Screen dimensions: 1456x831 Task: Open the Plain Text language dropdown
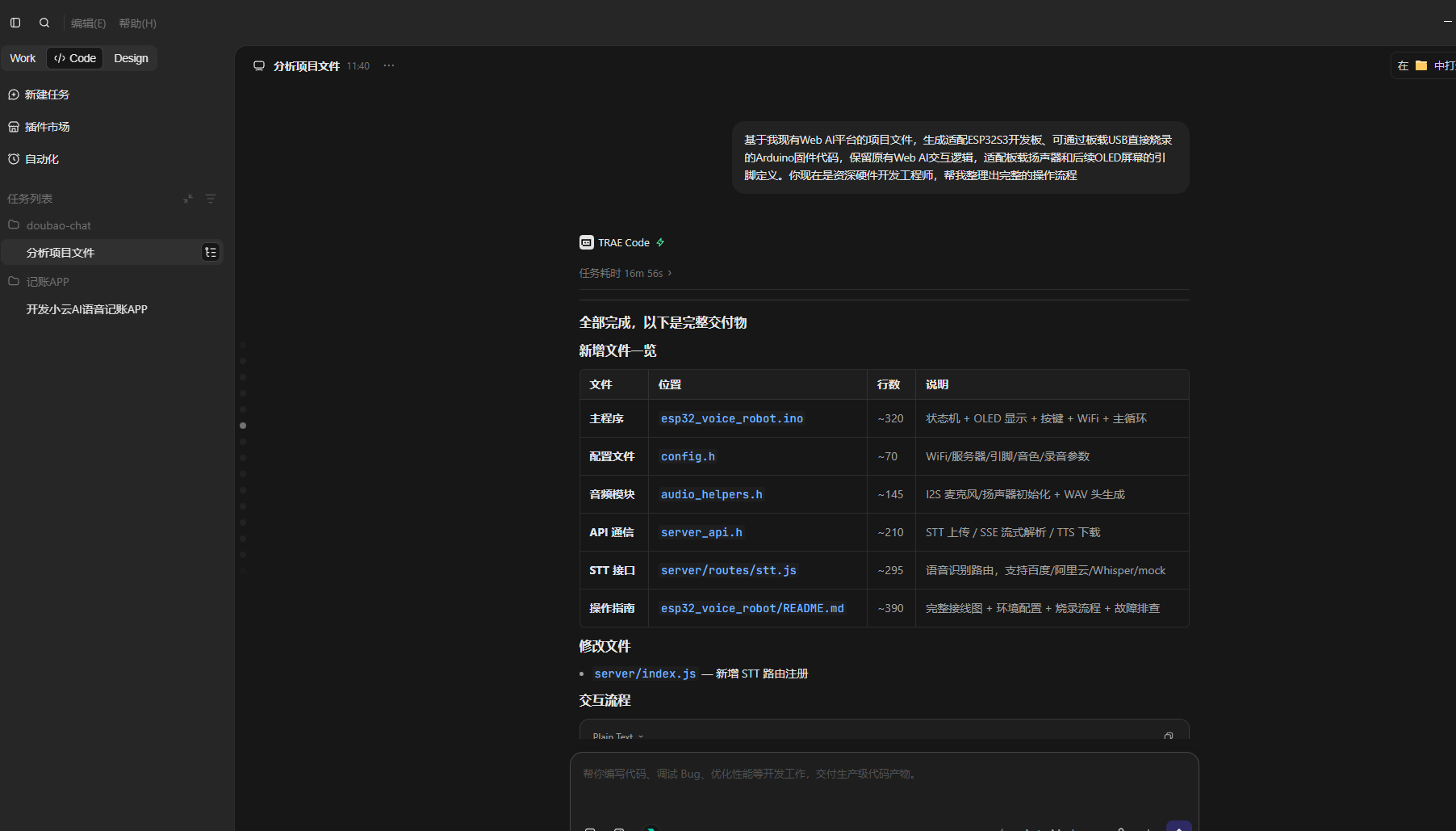tap(618, 736)
